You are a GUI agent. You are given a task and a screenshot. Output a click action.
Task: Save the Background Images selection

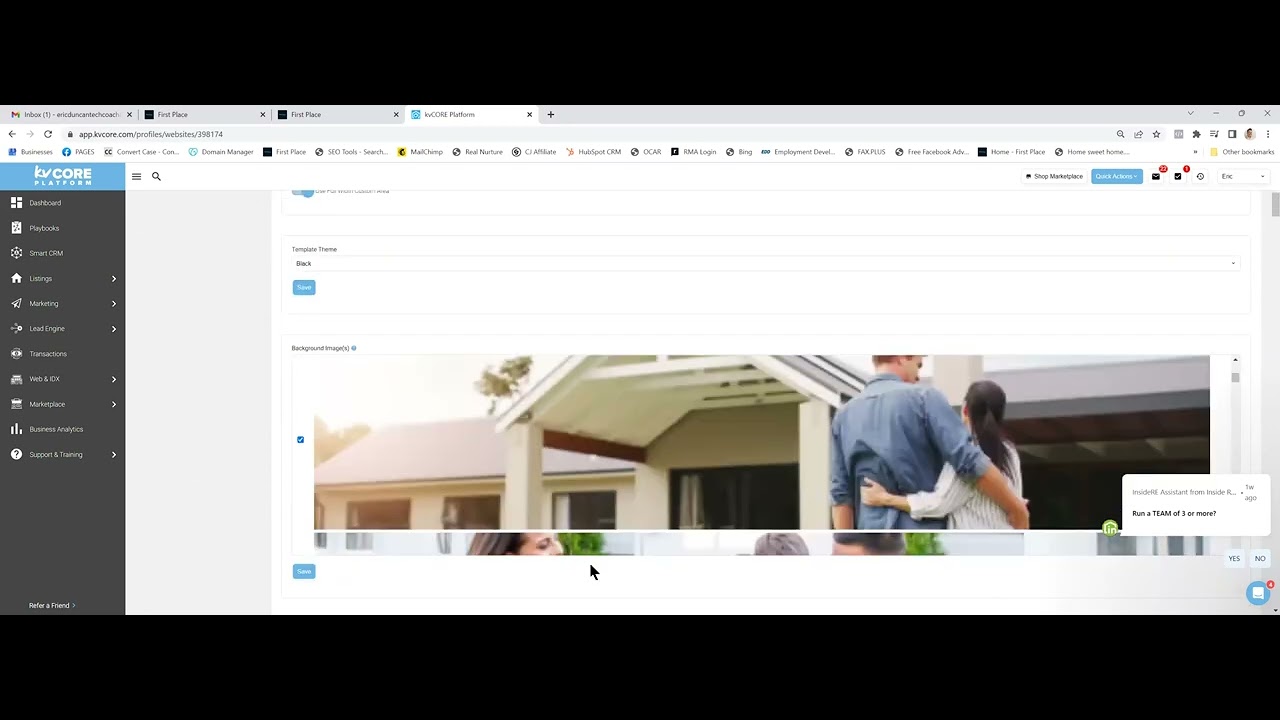(x=304, y=571)
